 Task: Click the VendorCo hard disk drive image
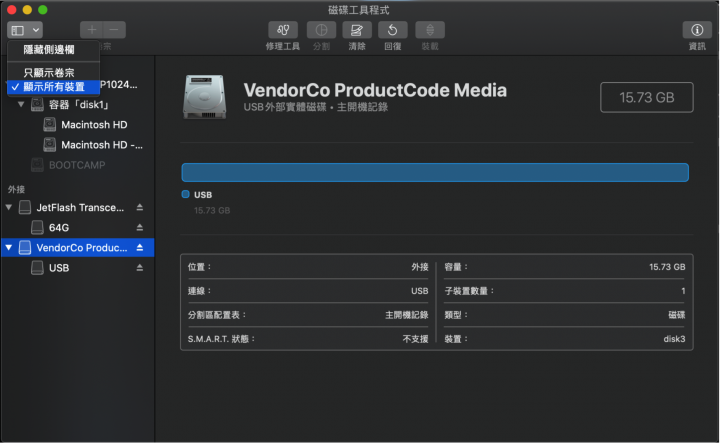pos(204,97)
